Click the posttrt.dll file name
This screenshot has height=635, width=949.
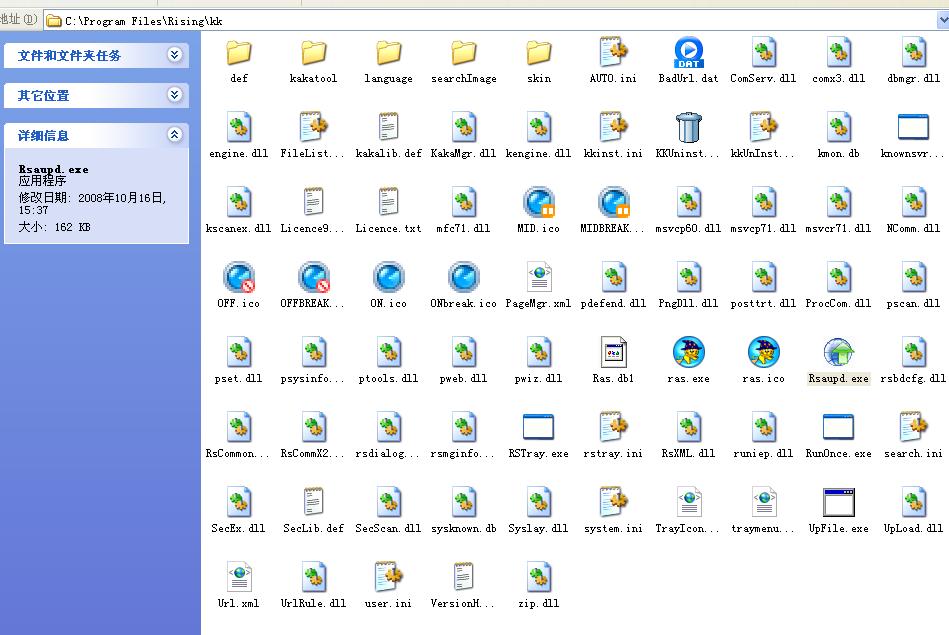tap(764, 303)
